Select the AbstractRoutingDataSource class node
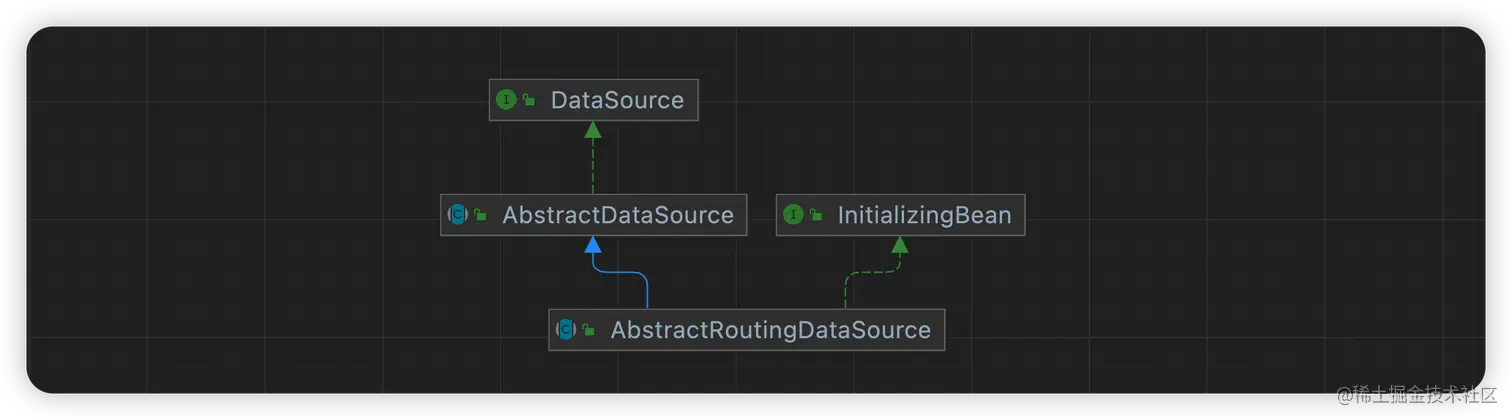Screen dimensions: 1512x420 point(746,330)
